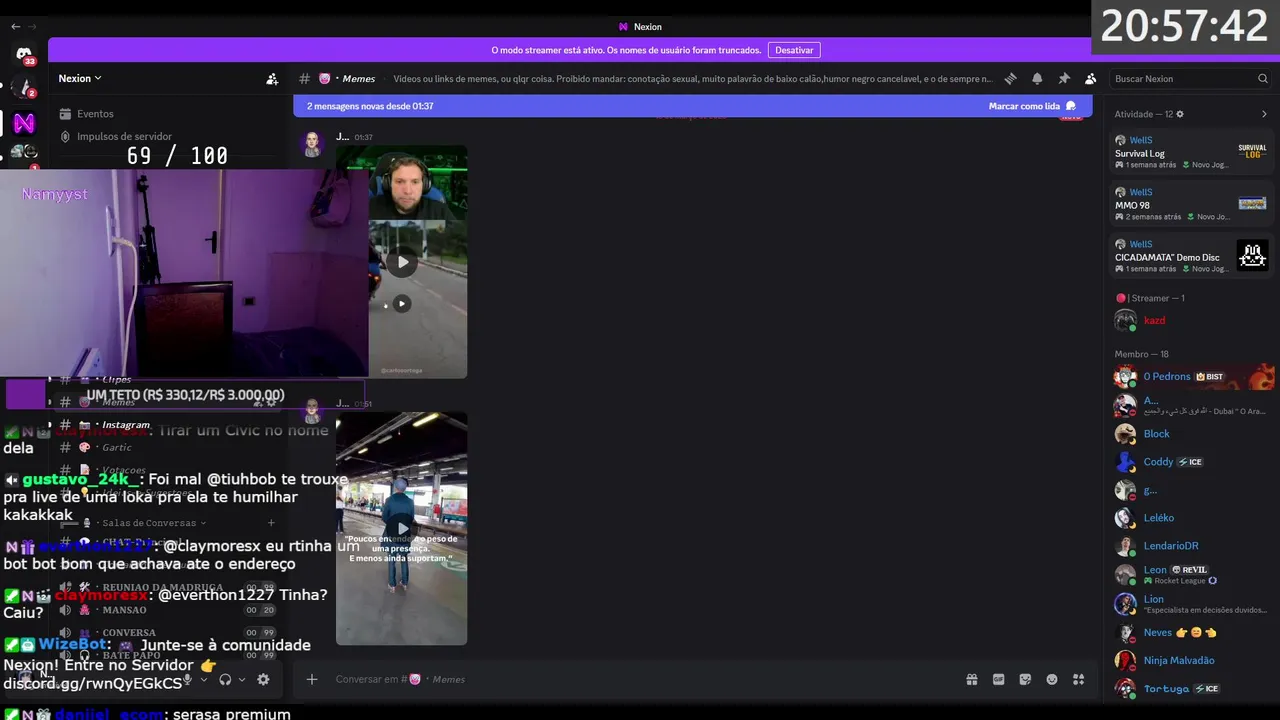Toggle microphone mute

pos(186,680)
